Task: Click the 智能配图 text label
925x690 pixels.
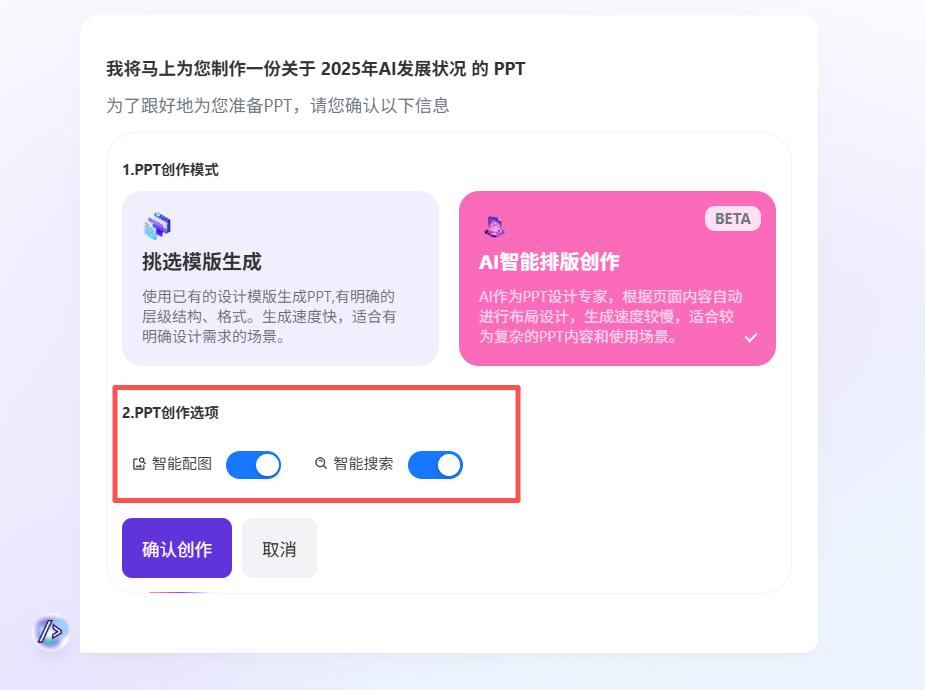Action: [182, 464]
